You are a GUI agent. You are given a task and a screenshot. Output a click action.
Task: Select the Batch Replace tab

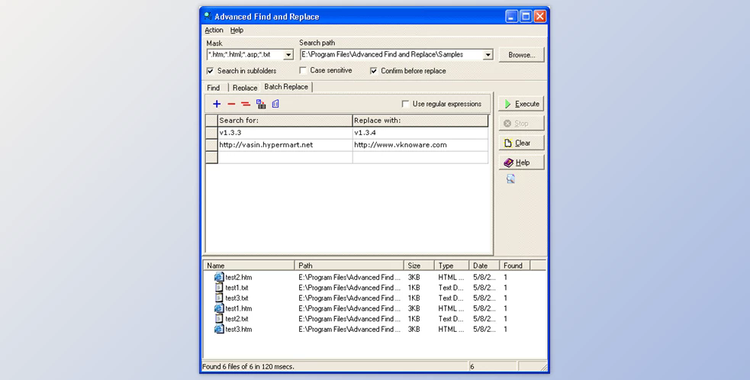[286, 87]
